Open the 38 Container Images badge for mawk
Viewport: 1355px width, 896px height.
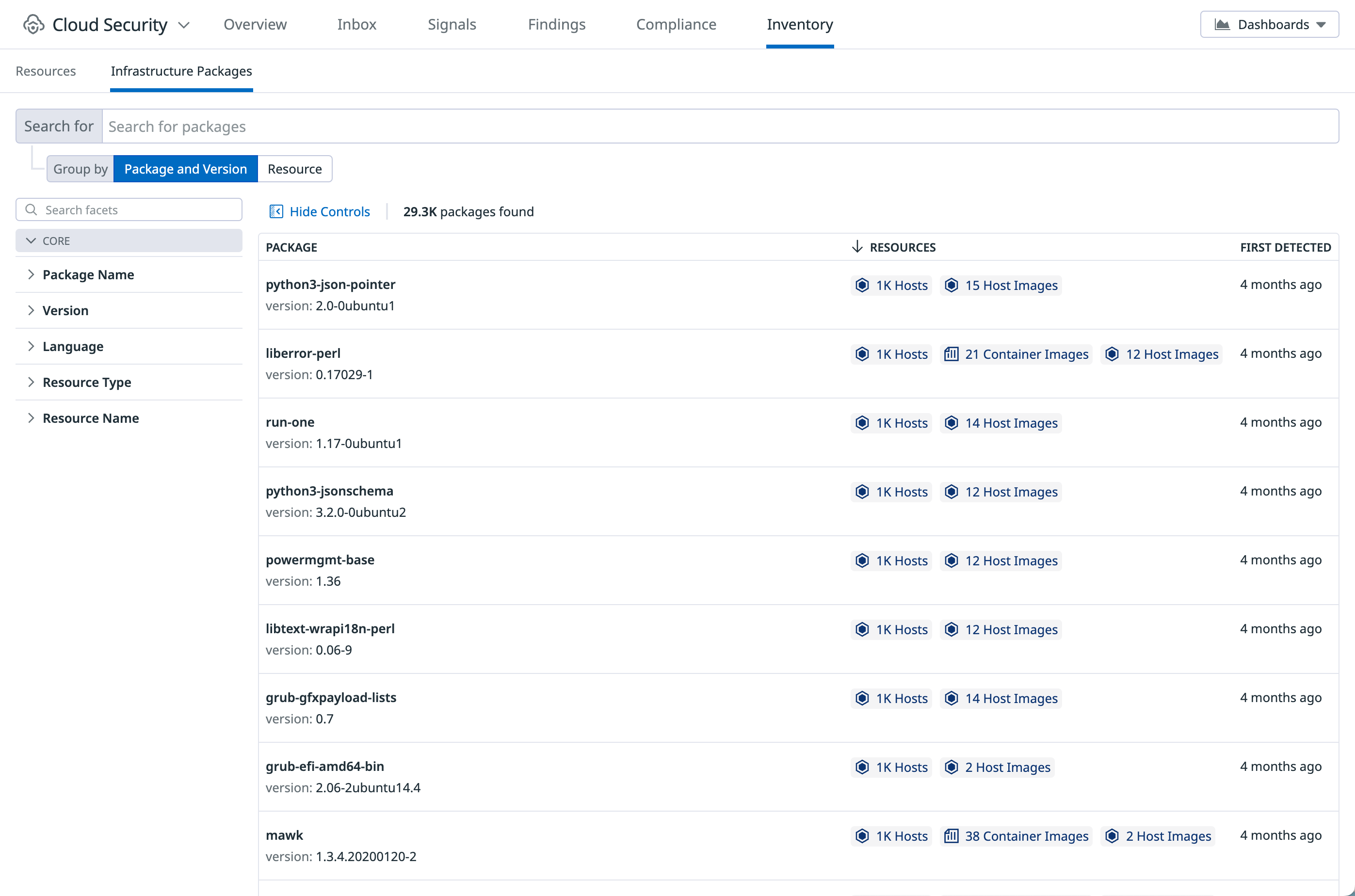pos(1016,836)
